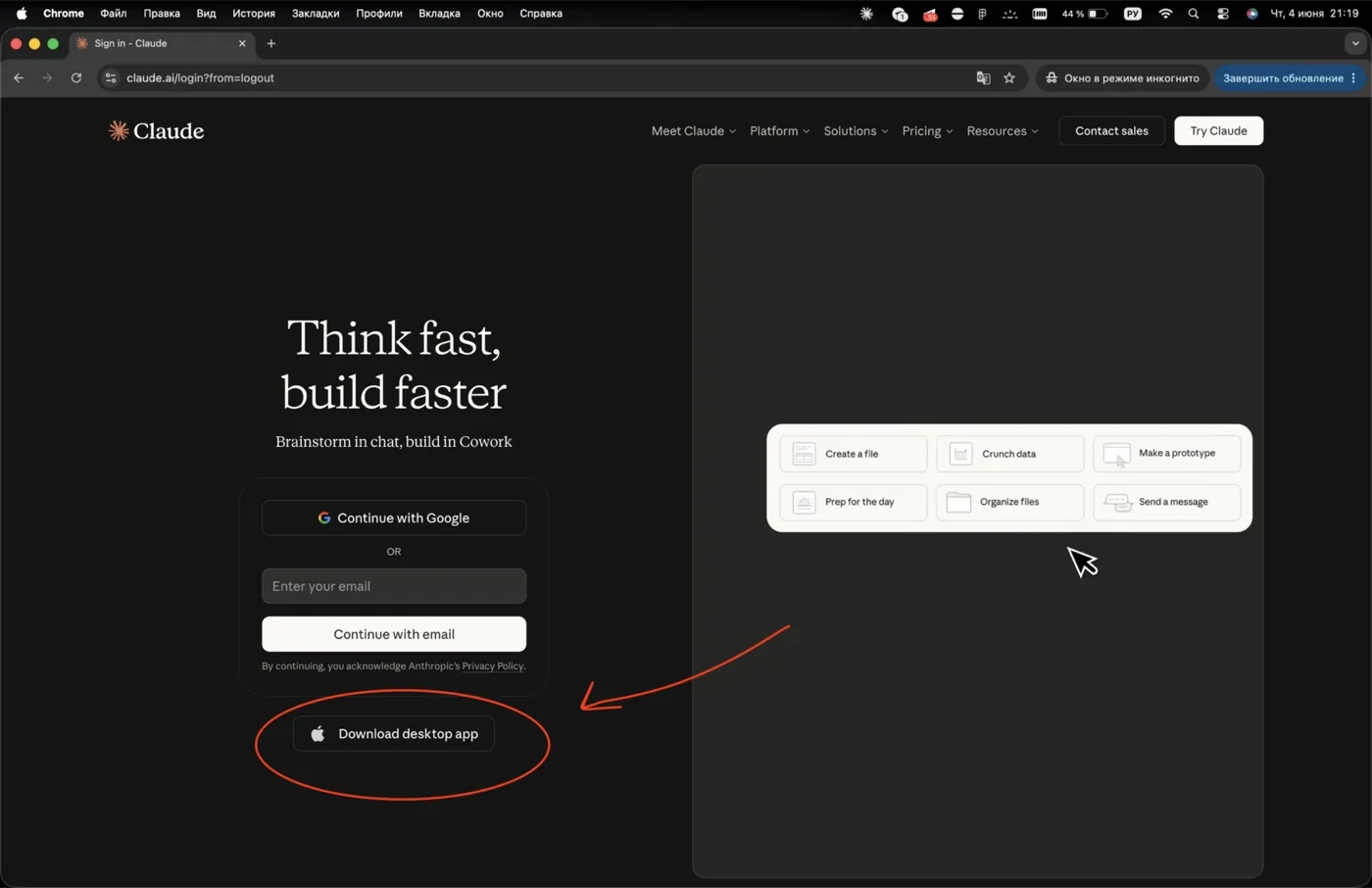Image resolution: width=1372 pixels, height=888 pixels.
Task: Close the Sign in - Claude tab
Action: [x=242, y=43]
